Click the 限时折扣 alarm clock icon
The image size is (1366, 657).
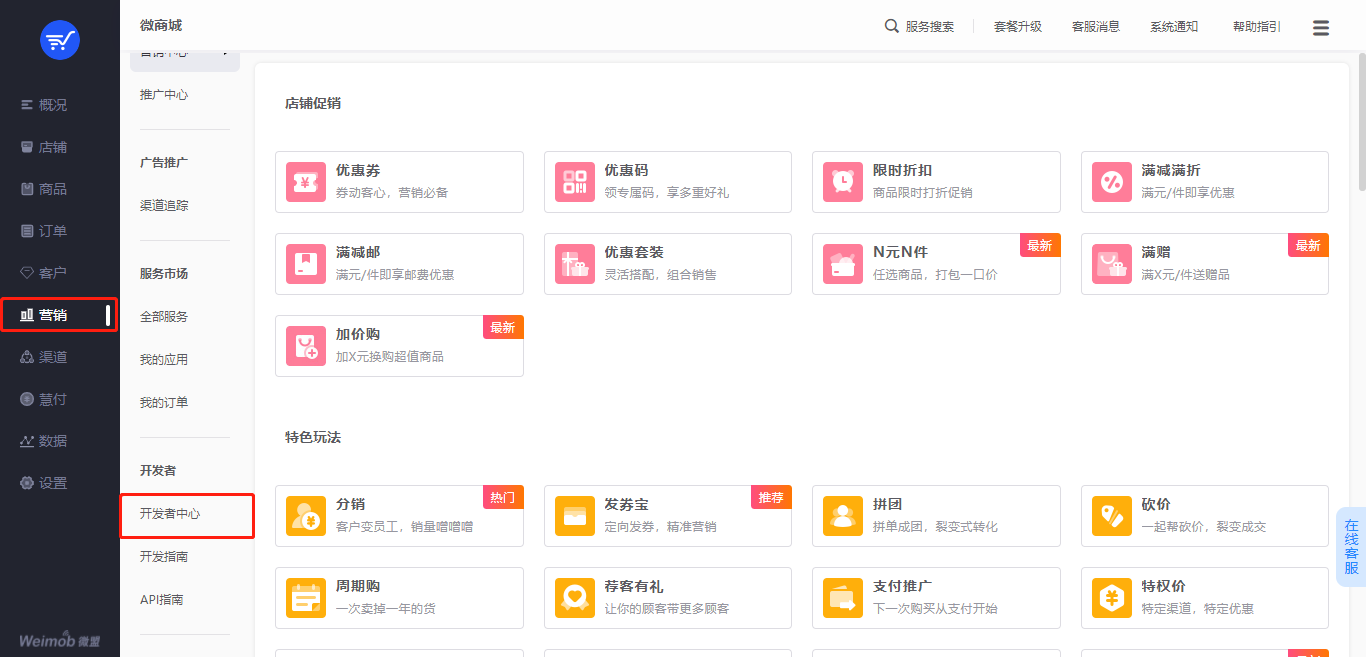coord(843,182)
